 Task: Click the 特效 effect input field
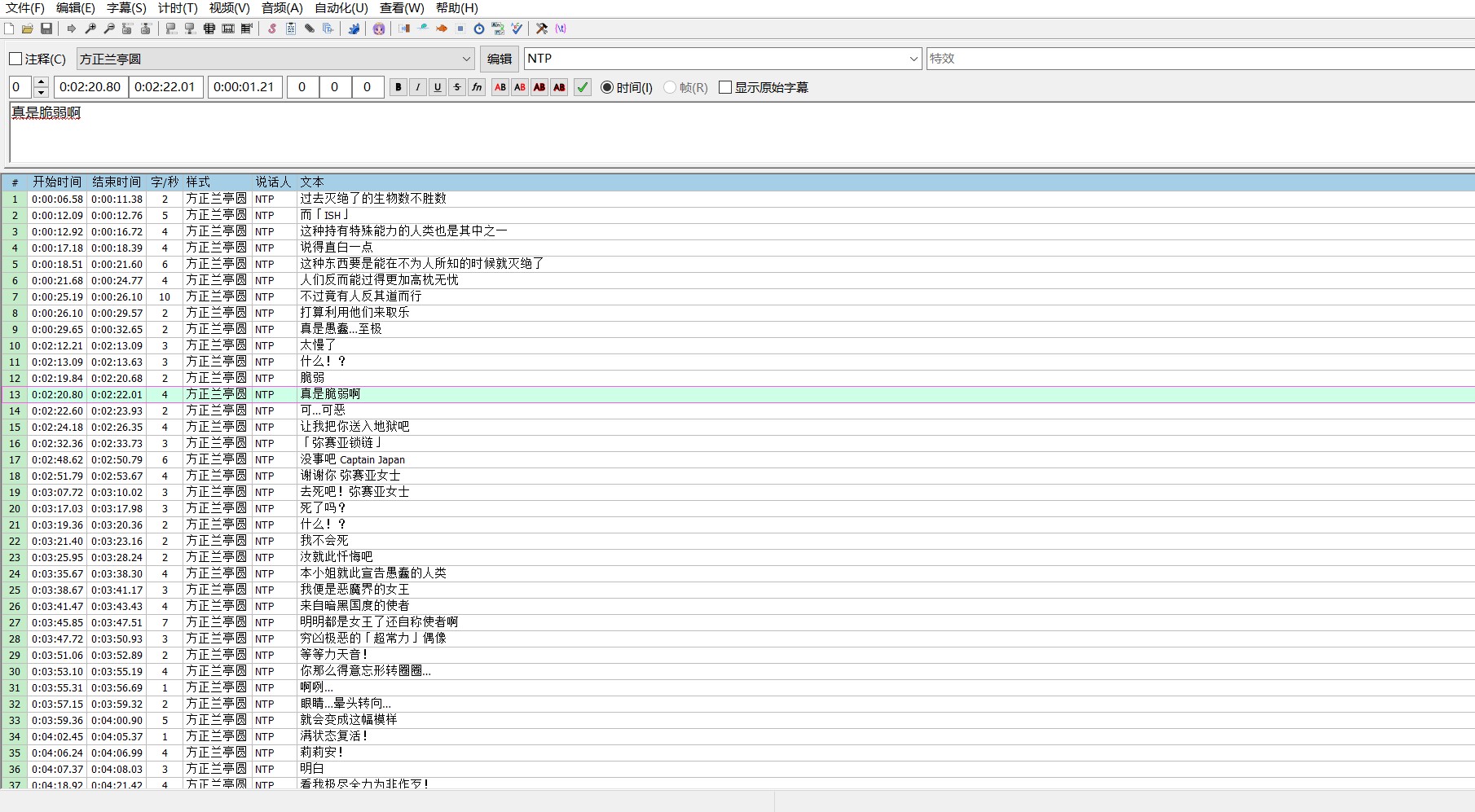pyautogui.click(x=1200, y=59)
